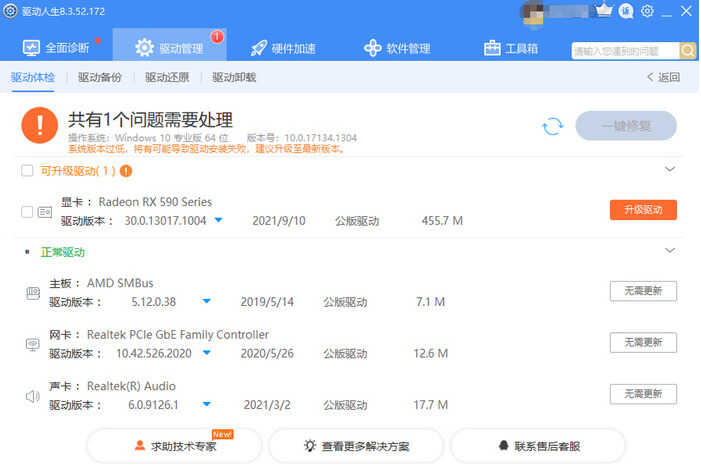The width and height of the screenshot is (701, 468).
Task: Click the 求助技术专家 button
Action: pyautogui.click(x=175, y=446)
